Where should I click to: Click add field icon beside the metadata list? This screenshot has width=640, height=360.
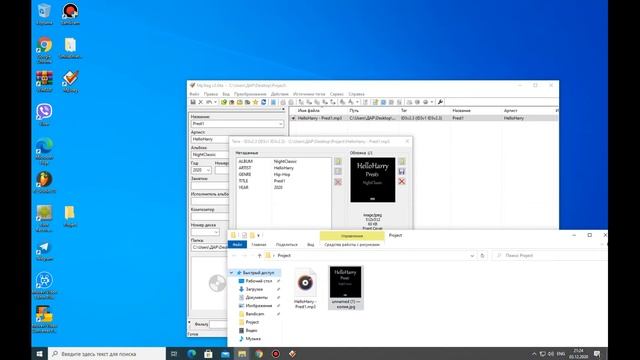pos(338,162)
